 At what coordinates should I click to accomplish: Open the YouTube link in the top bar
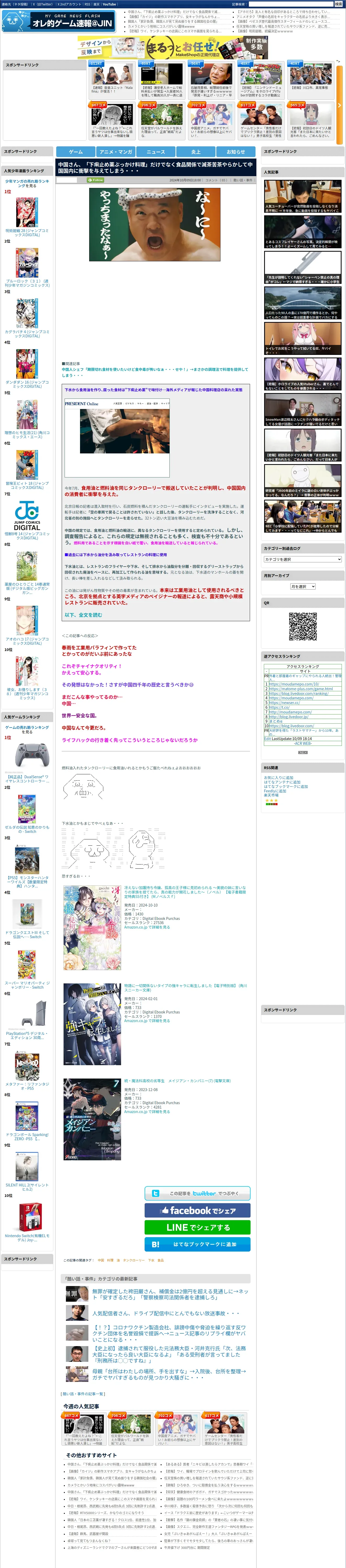tap(109, 4)
